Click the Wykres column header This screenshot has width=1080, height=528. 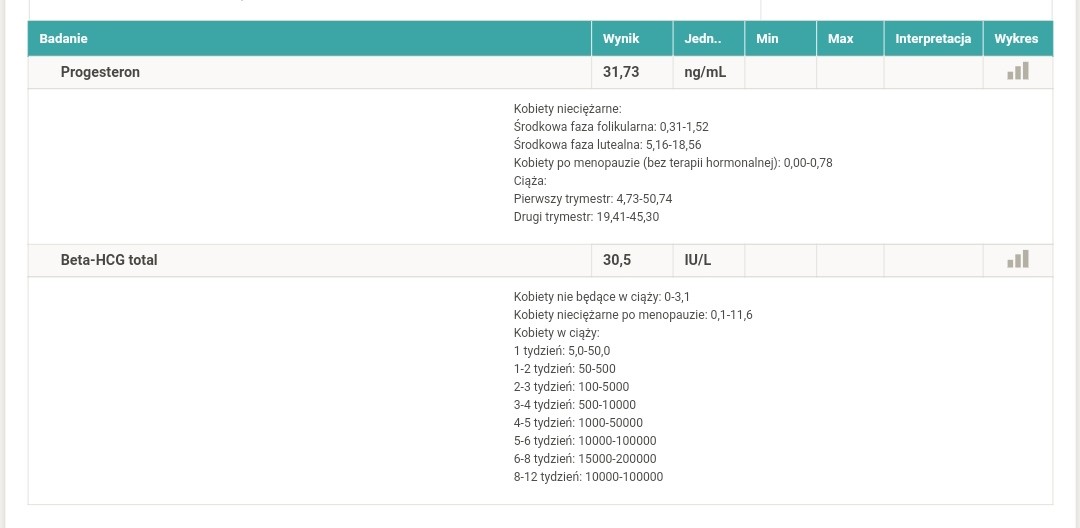tap(1016, 39)
